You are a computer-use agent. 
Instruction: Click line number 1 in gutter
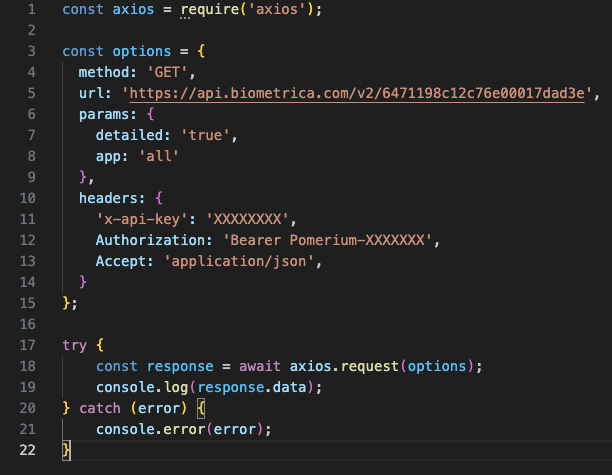click(32, 9)
